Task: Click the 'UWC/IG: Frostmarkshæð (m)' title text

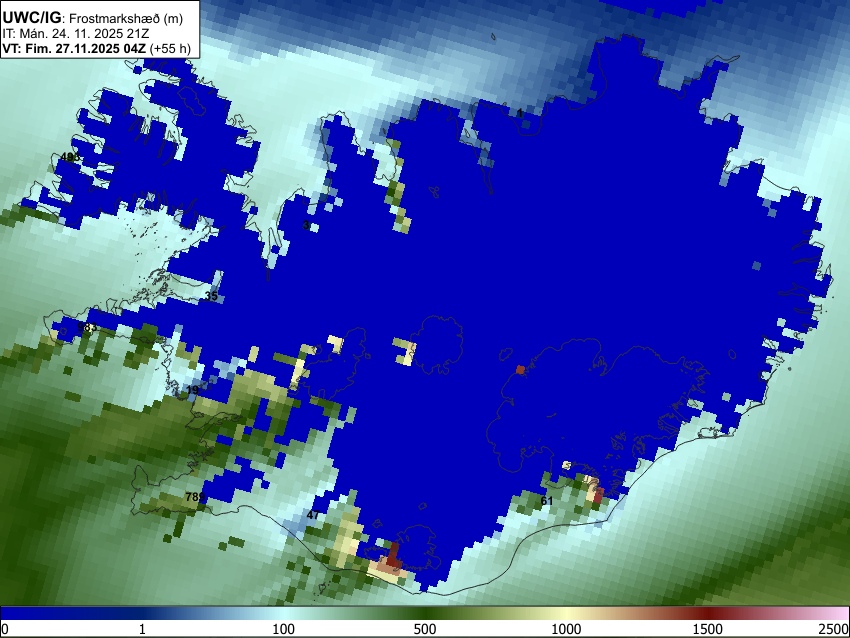Action: click(x=93, y=18)
